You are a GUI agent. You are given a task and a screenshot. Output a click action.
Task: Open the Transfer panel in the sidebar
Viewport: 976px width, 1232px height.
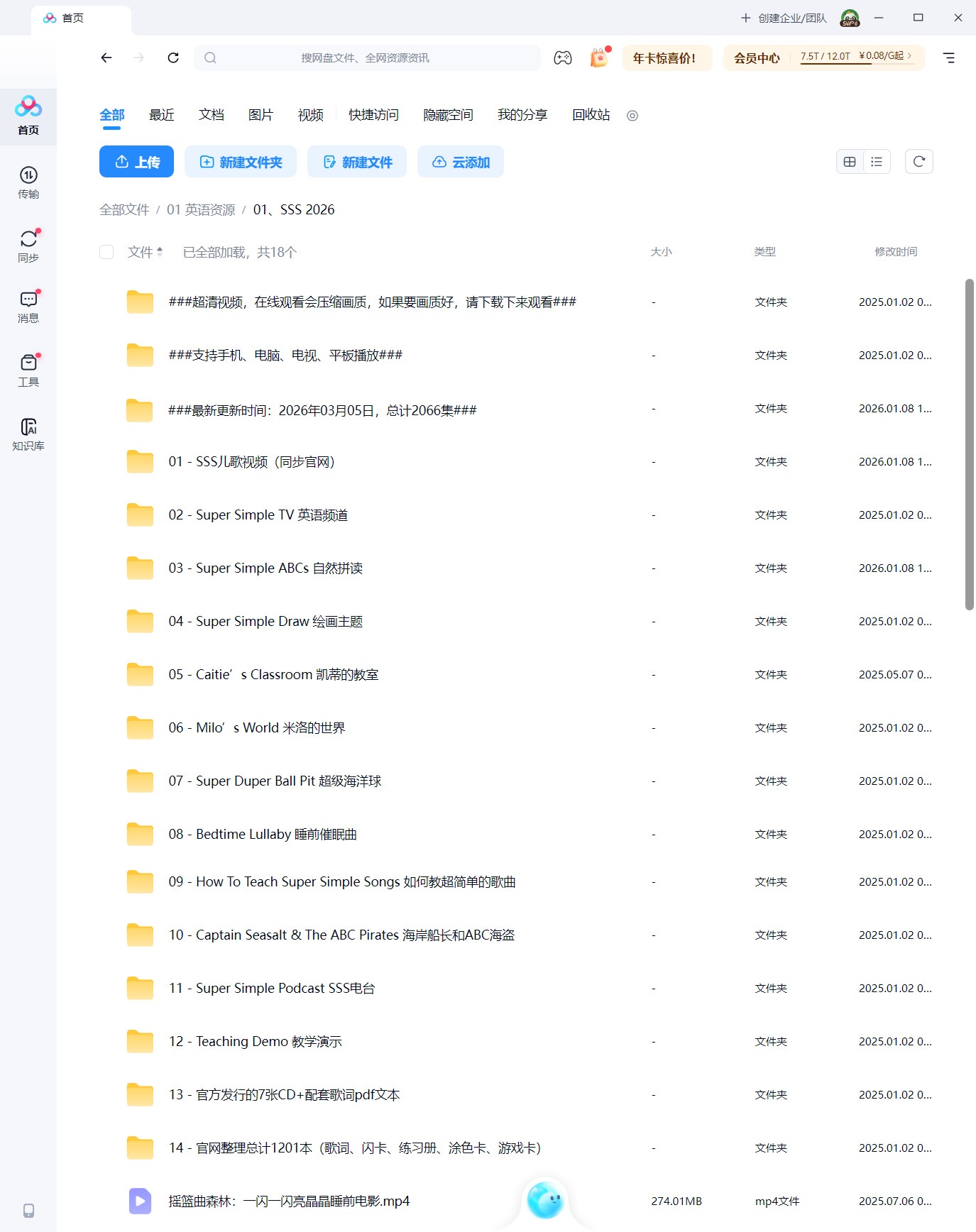tap(28, 182)
